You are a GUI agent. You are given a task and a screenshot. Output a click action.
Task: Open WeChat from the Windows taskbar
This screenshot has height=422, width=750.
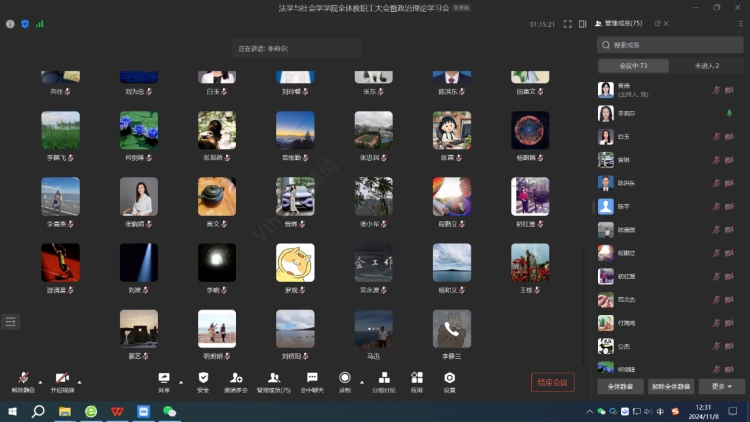pos(169,411)
